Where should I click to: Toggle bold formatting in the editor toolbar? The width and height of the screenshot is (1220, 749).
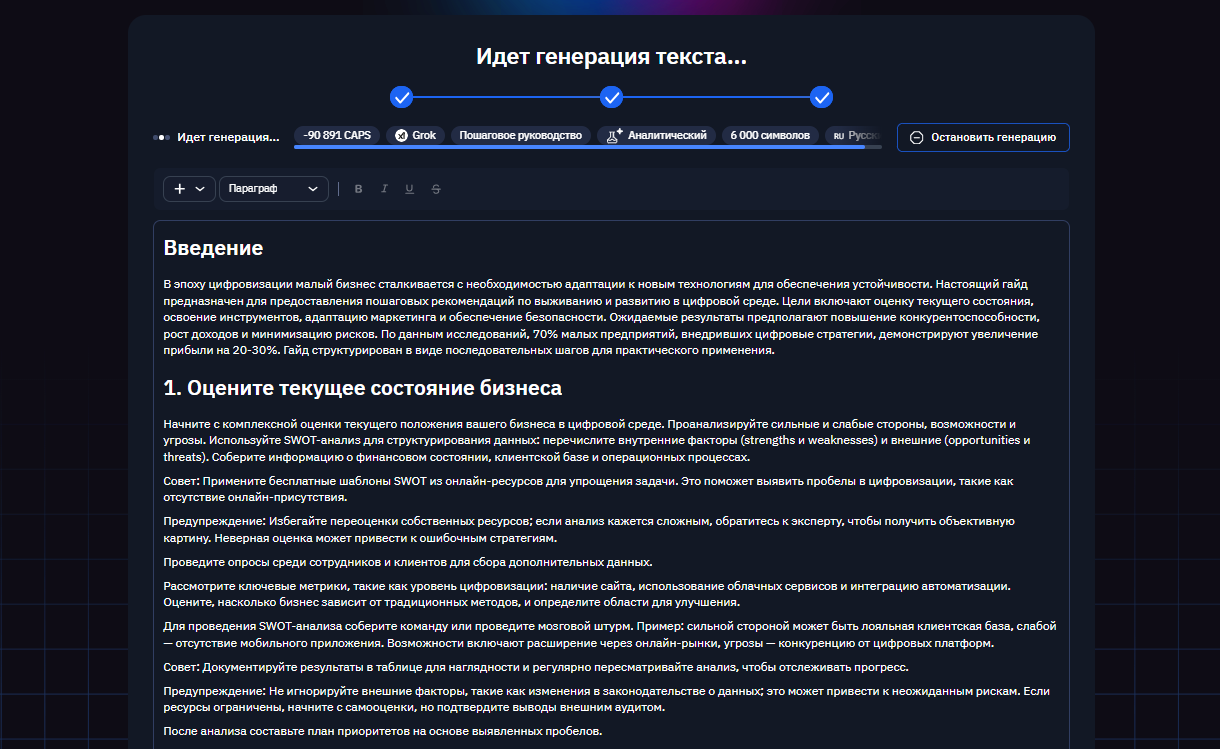click(358, 188)
